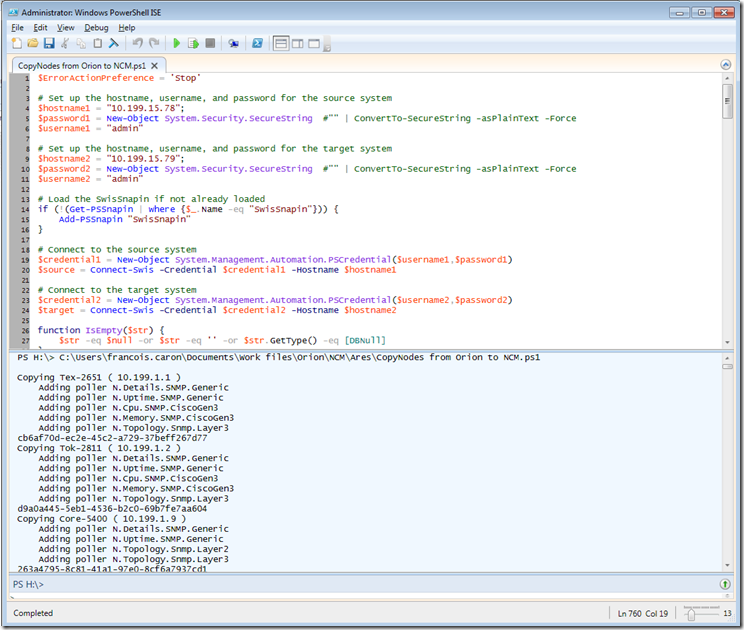
Task: Click the Ln 760 Col 19 position indicator
Action: 642,613
